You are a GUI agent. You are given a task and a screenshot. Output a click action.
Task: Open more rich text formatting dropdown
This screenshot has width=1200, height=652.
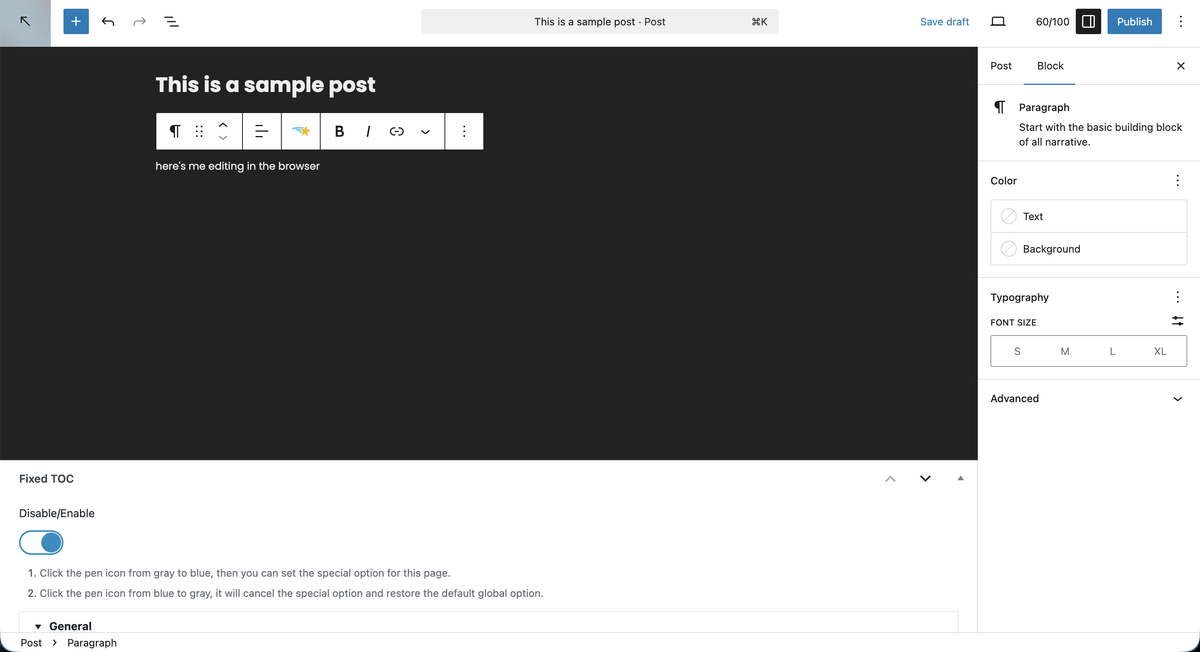[x=426, y=131]
